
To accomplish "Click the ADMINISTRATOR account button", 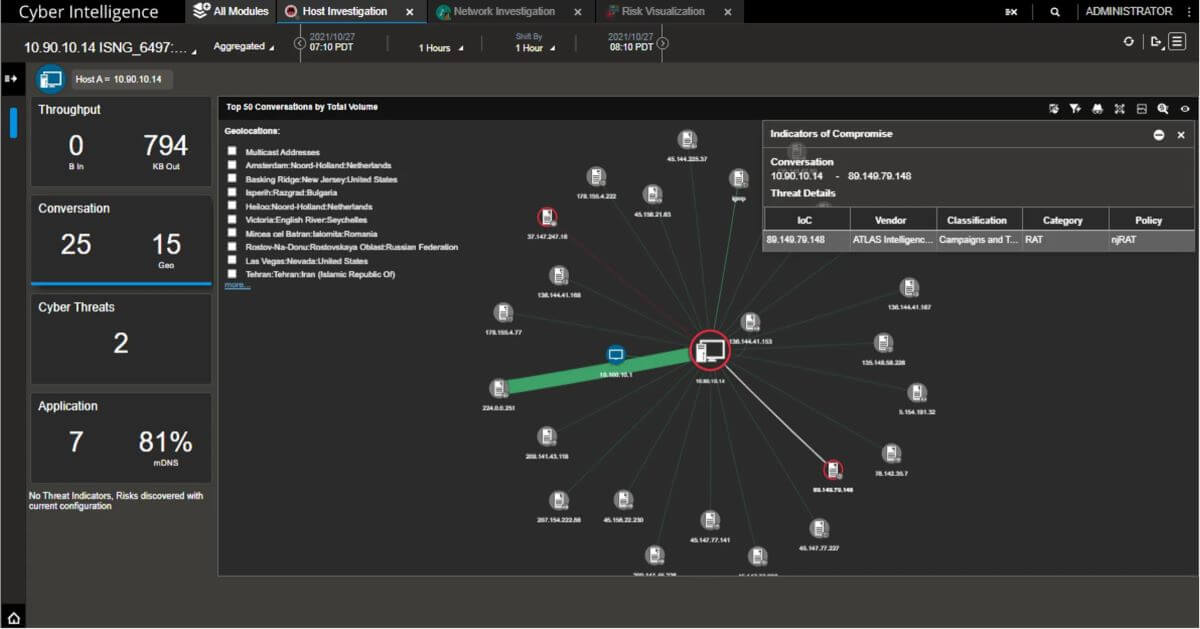I will click(1128, 11).
